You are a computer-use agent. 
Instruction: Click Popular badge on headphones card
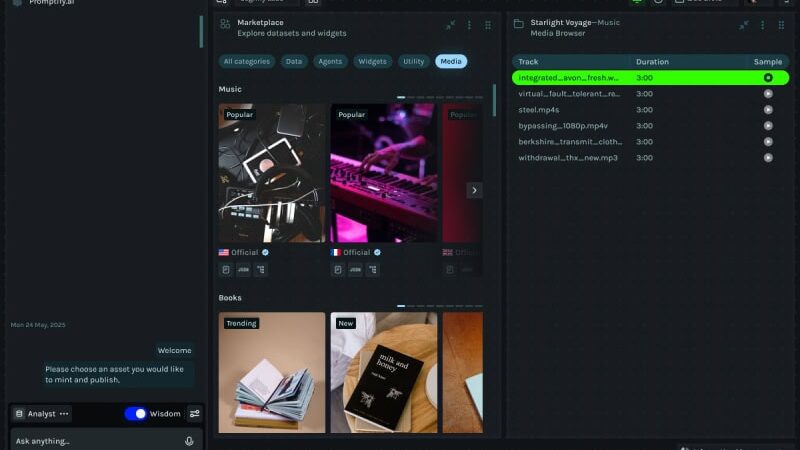239,115
